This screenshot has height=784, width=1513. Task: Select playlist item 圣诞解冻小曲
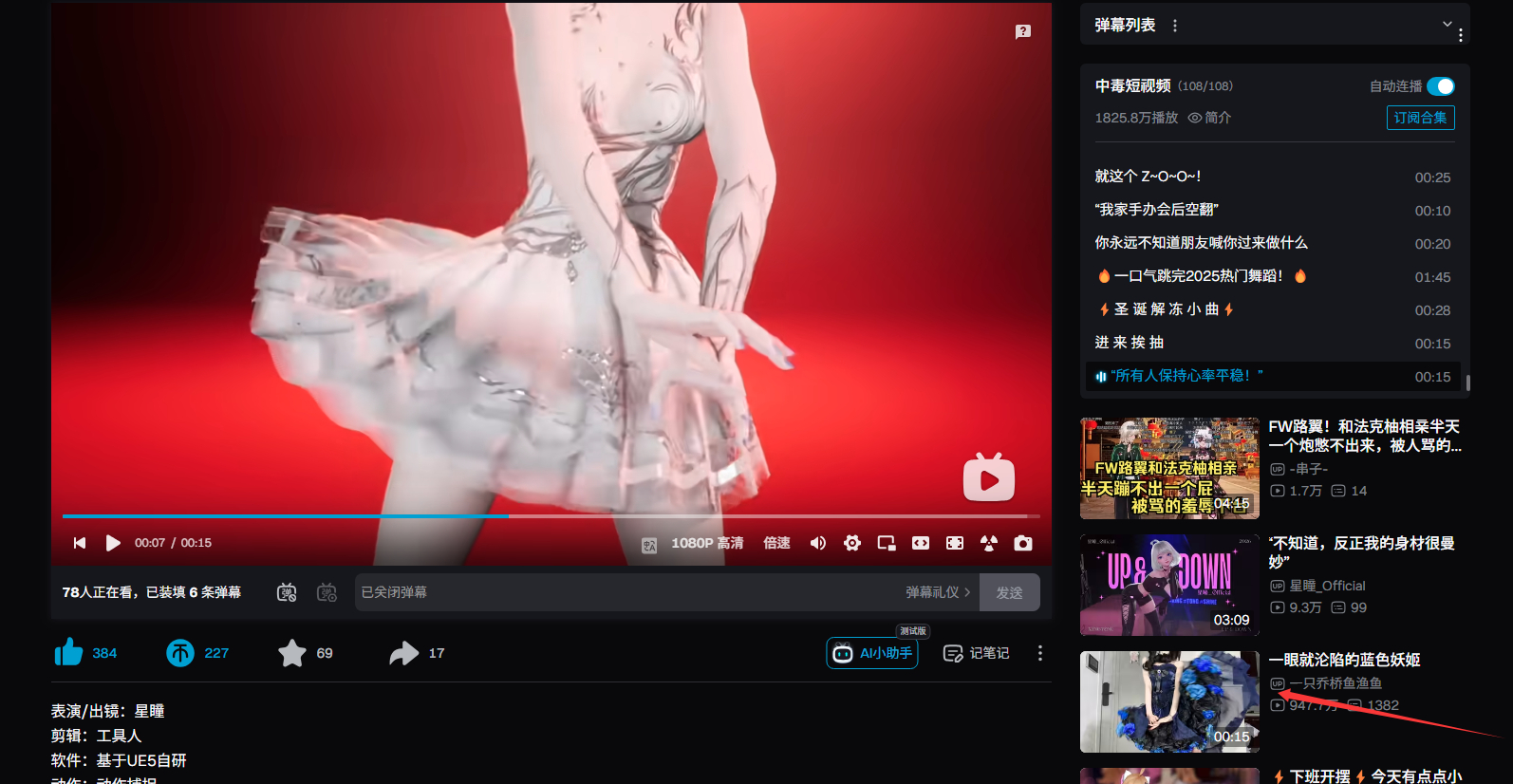[x=1166, y=309]
